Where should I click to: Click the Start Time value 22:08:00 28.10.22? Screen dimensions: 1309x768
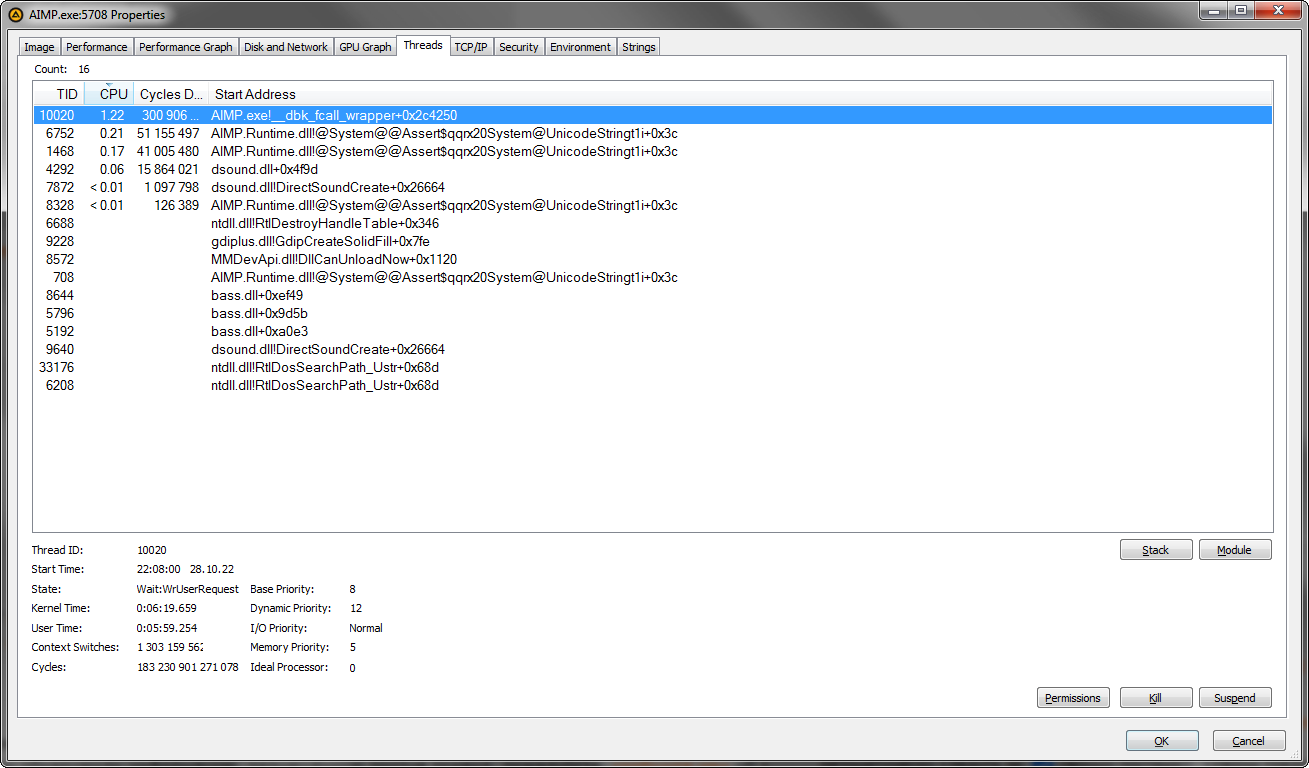coord(185,569)
